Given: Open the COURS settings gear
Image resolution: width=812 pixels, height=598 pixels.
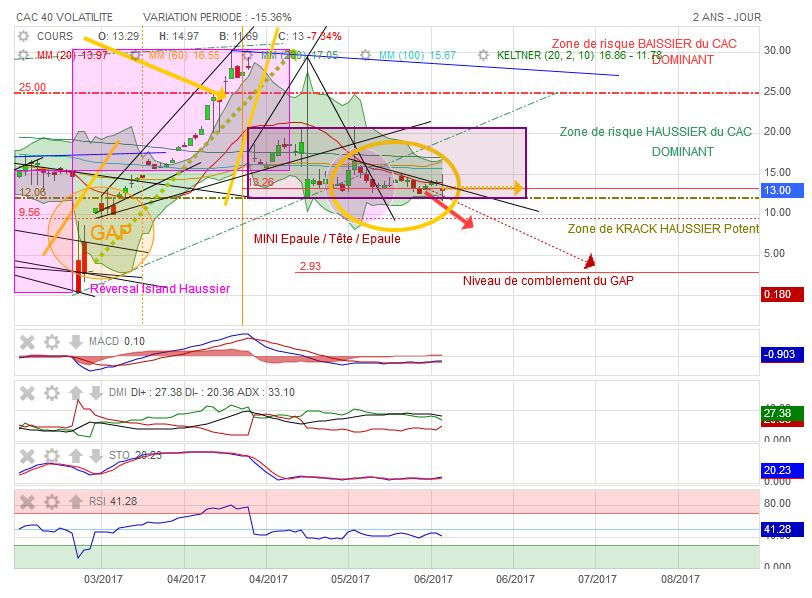Looking at the screenshot, I should pos(23,36).
